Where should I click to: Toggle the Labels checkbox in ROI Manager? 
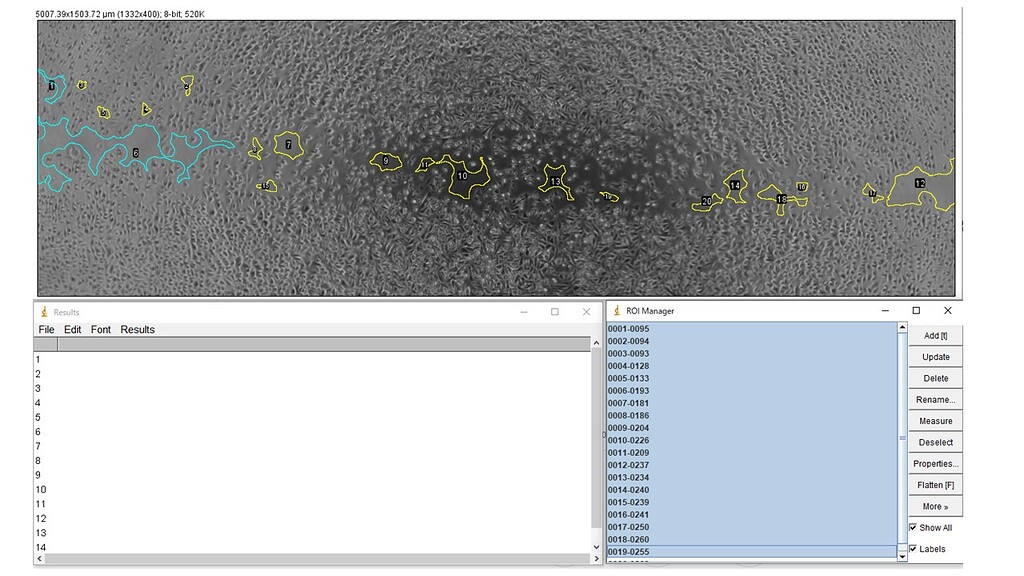[912, 548]
